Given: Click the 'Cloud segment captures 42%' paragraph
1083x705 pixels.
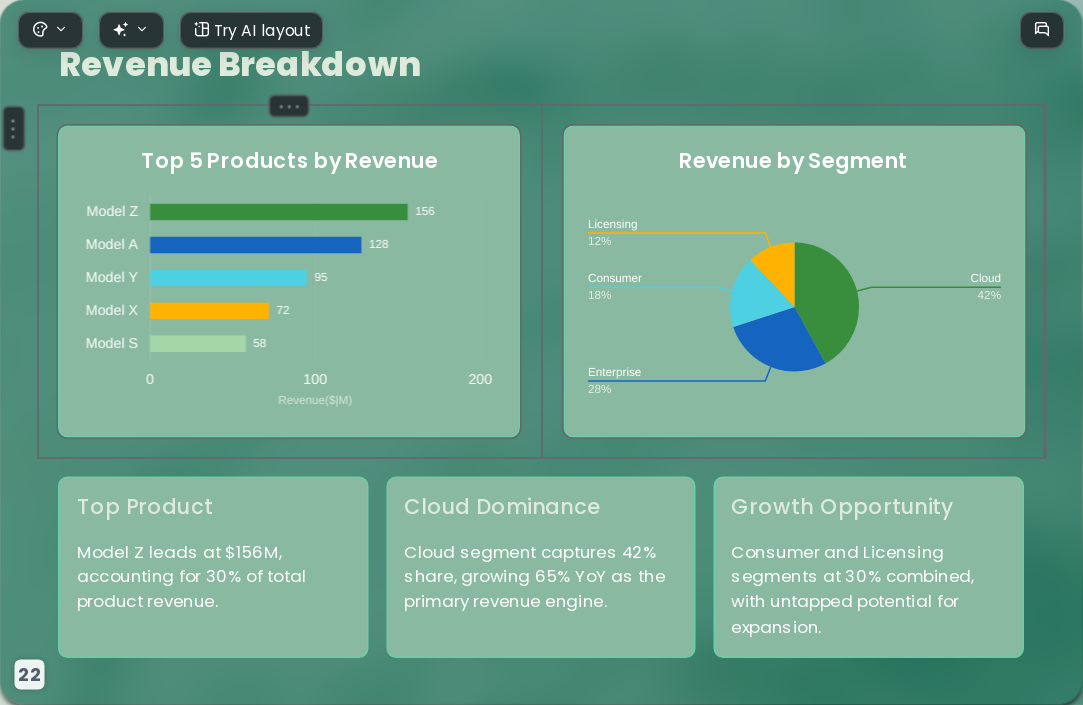Looking at the screenshot, I should [535, 577].
